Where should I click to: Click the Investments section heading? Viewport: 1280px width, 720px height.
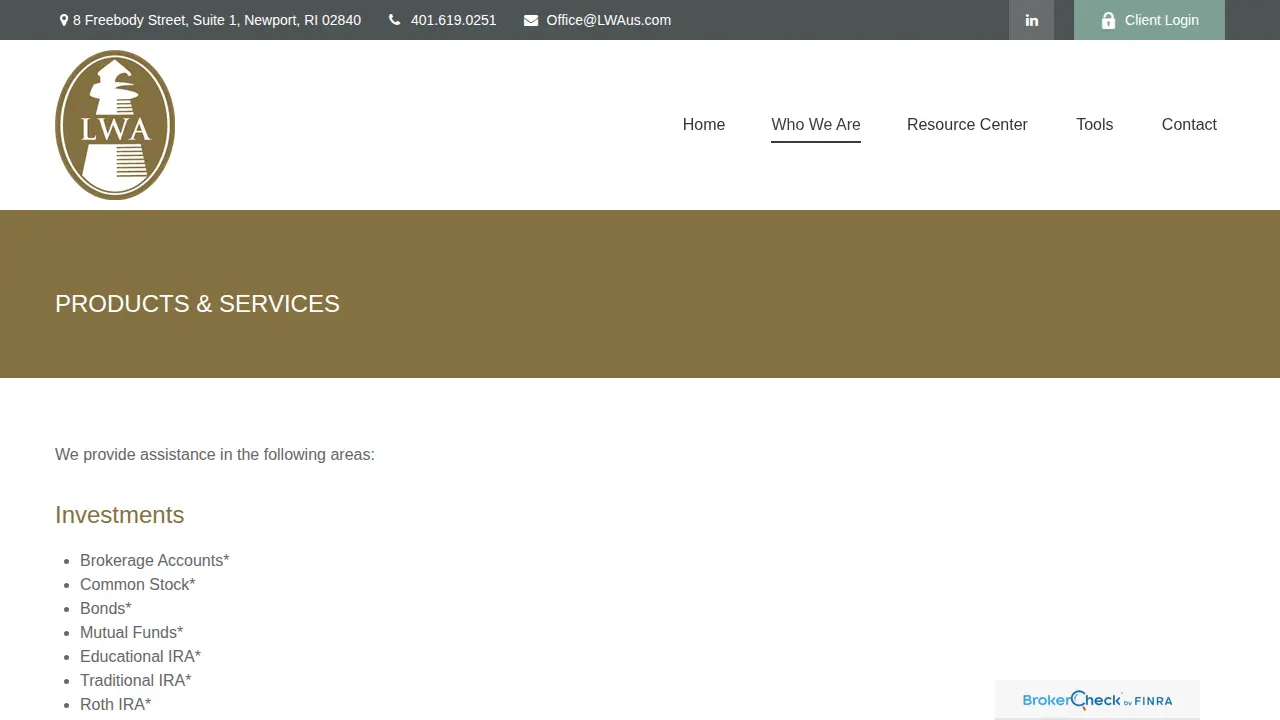click(x=120, y=515)
